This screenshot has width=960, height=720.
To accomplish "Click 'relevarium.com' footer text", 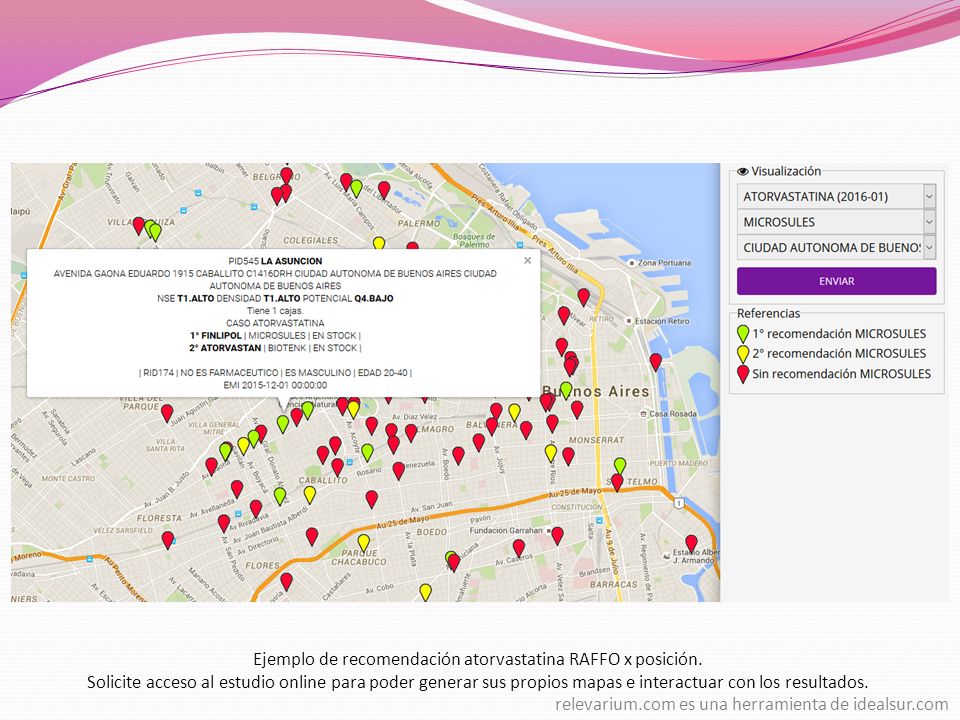I will (x=615, y=705).
